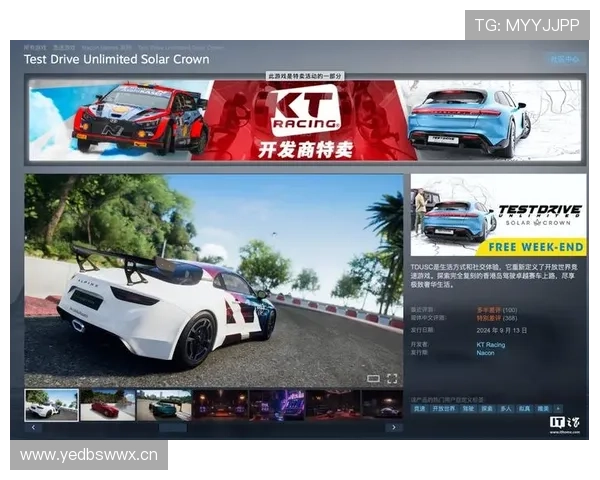Select the purple neon screenshot thumbnail
600x480 pixels.
[276, 404]
